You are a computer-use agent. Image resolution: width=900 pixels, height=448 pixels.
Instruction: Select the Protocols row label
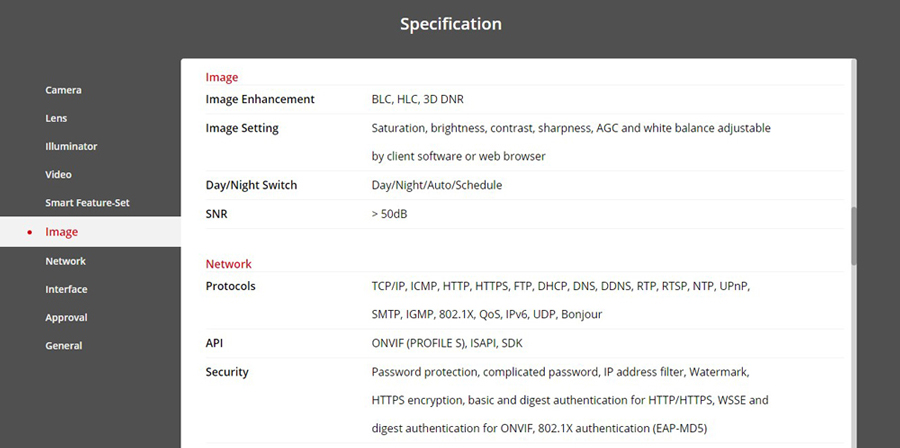[230, 286]
